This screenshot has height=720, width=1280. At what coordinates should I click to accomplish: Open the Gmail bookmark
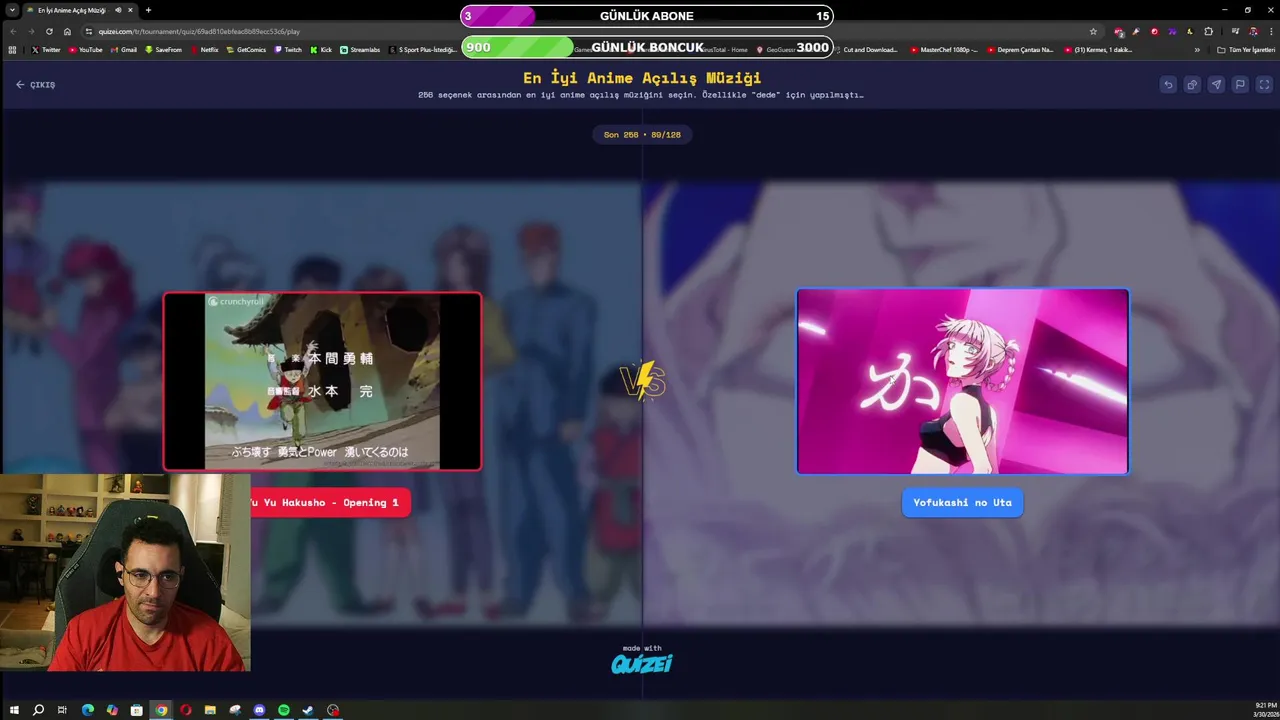click(124, 49)
